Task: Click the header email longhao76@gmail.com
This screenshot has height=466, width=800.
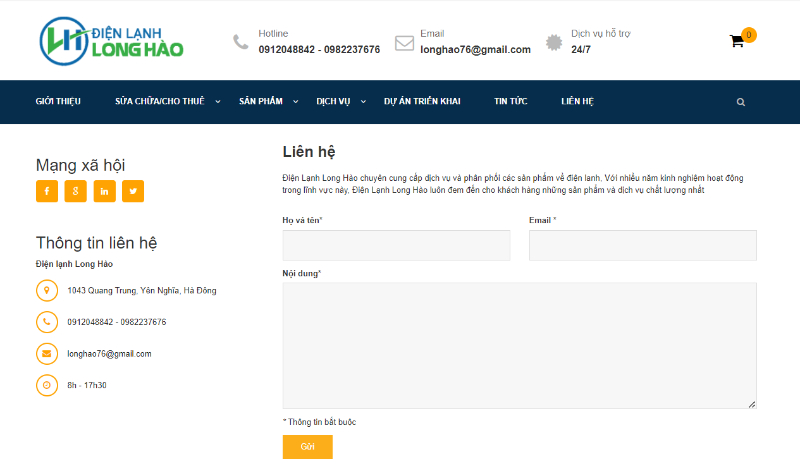Action: pos(476,50)
